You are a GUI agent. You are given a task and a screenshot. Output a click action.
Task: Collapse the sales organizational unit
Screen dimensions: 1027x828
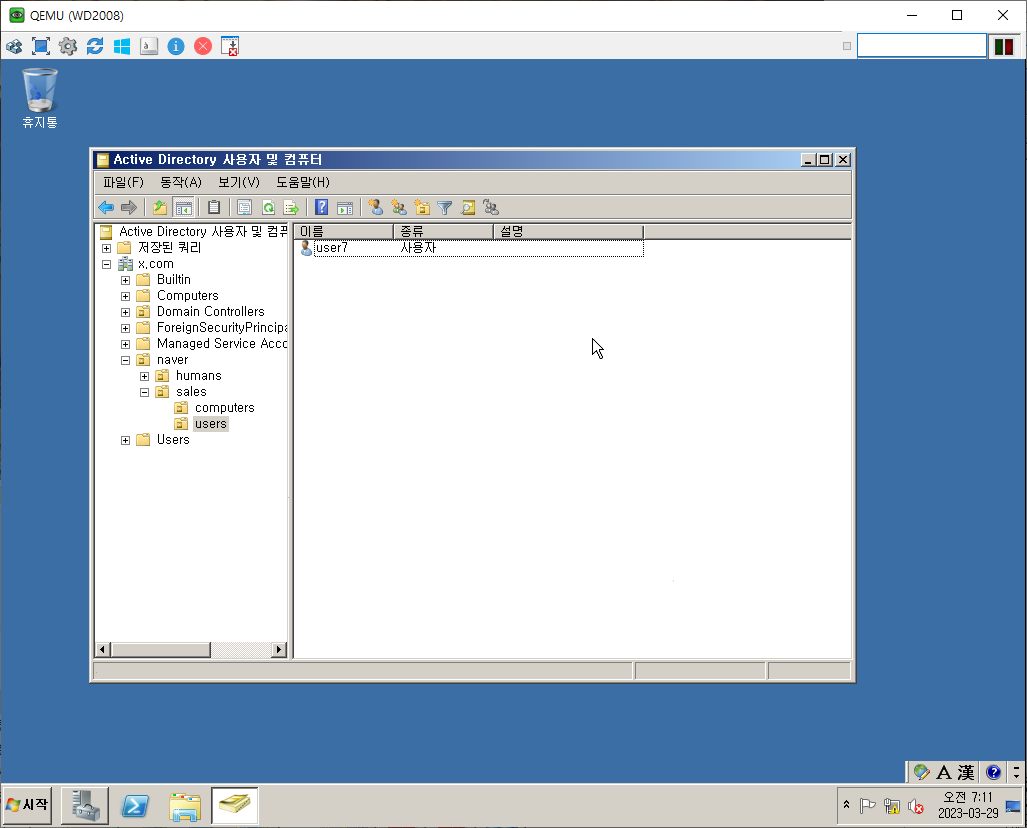click(x=144, y=392)
